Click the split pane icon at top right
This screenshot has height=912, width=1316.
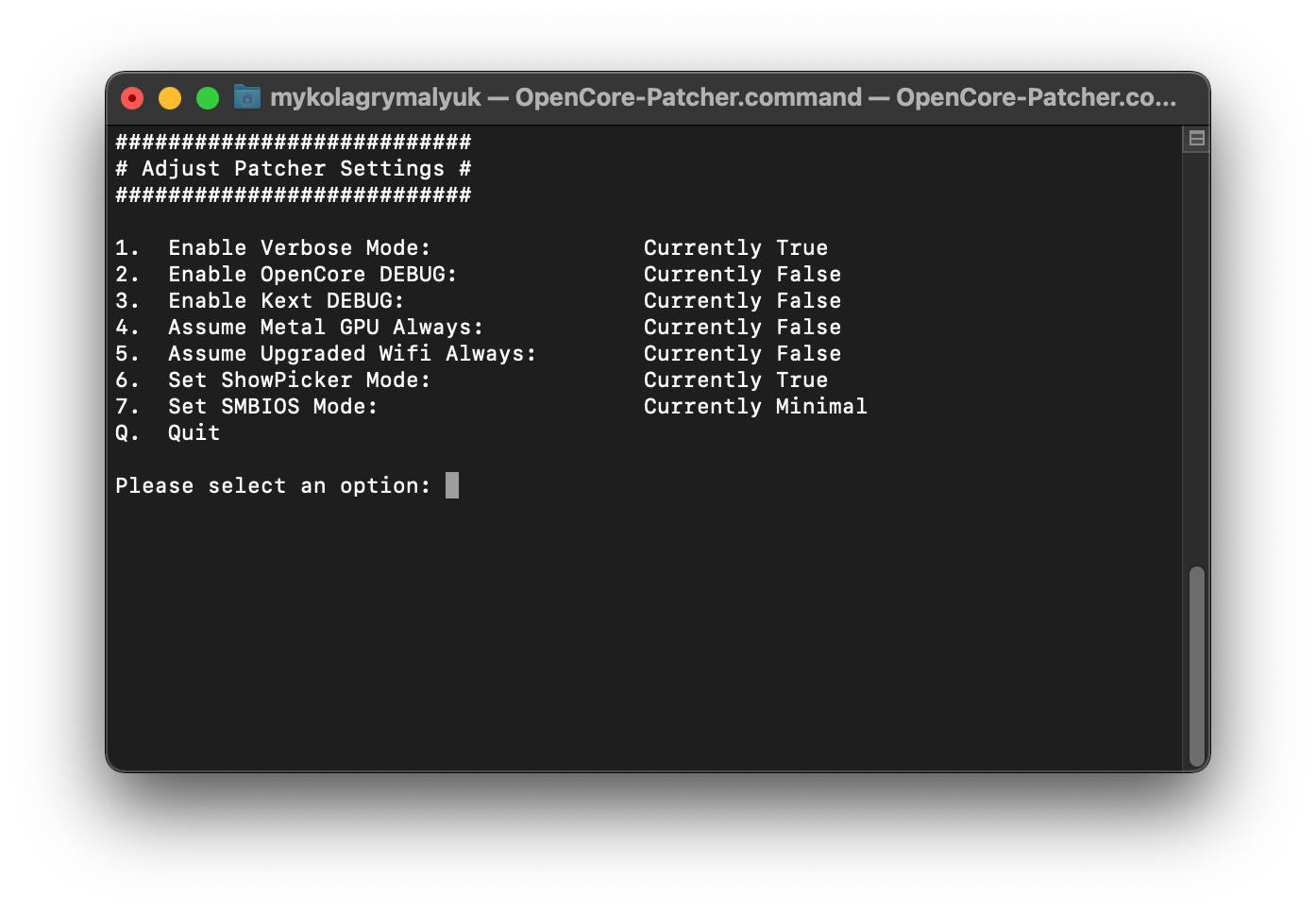(x=1196, y=139)
